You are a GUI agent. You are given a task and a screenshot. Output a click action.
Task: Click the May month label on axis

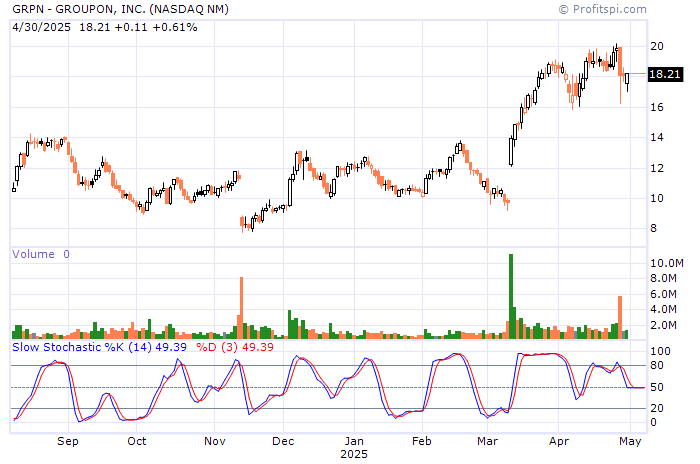(630, 441)
